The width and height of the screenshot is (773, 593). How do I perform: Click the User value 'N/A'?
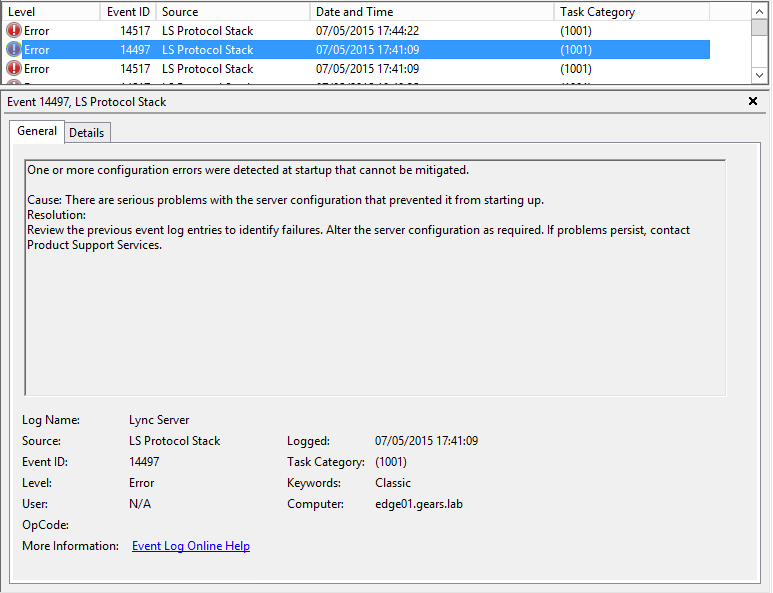(x=140, y=504)
